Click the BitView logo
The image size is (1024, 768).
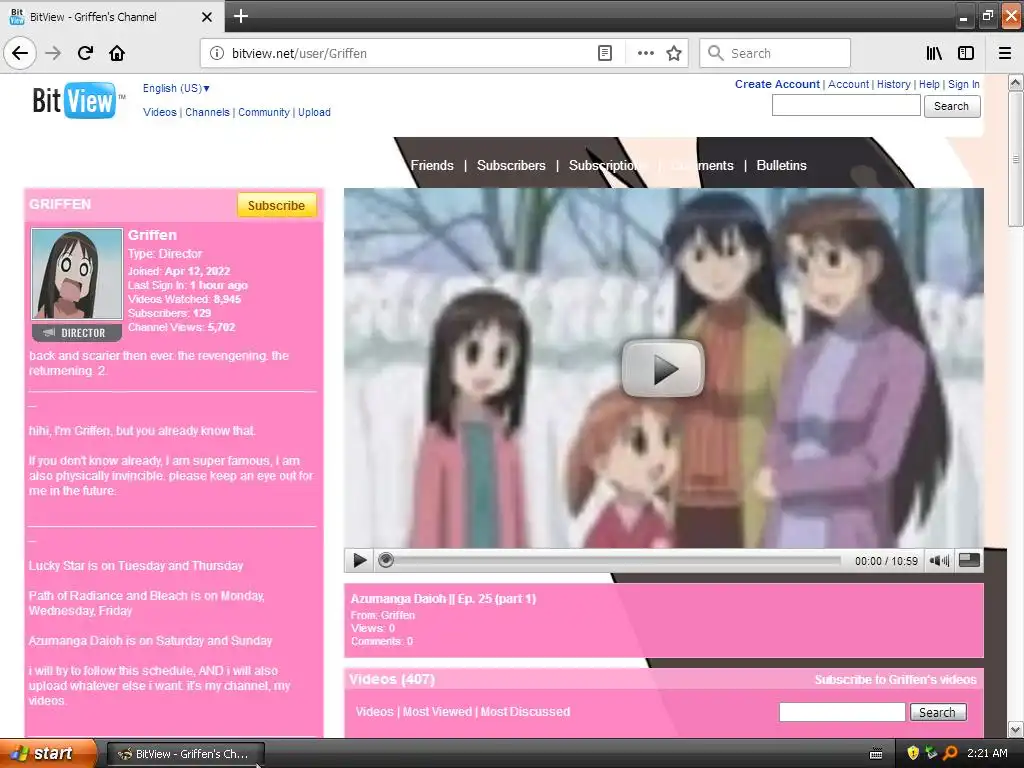(78, 101)
